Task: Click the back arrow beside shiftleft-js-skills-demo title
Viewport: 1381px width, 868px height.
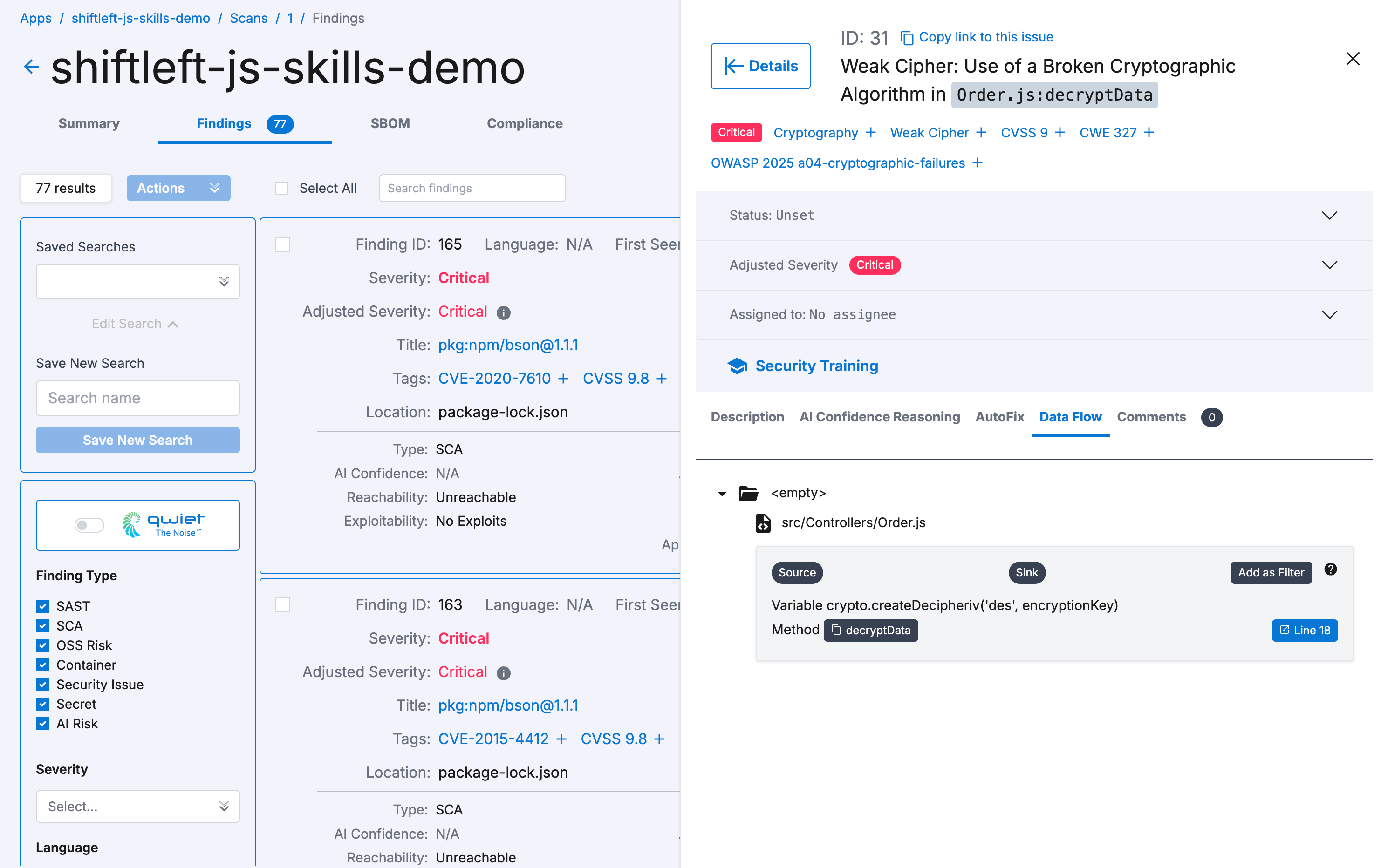Action: [x=32, y=67]
